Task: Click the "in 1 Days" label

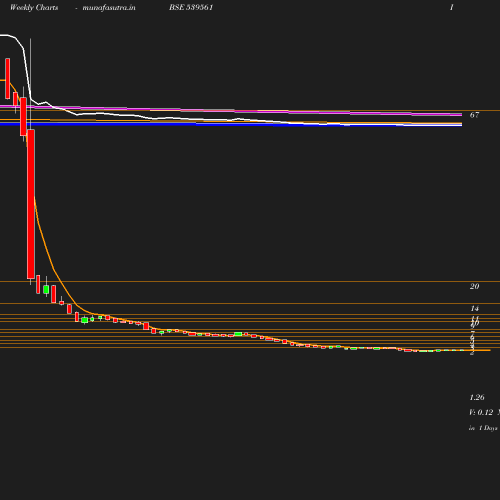Action: pyautogui.click(x=483, y=428)
